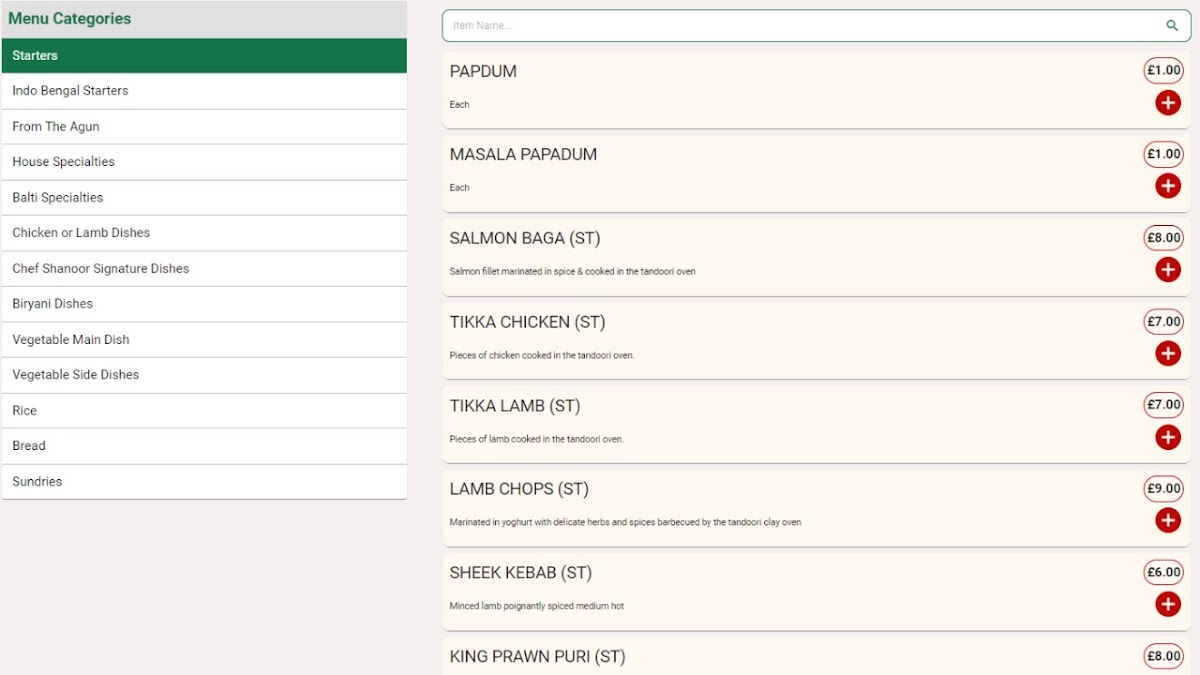Open Chef Shanoor Signature Dishes
The image size is (1200, 675).
[x=204, y=269]
